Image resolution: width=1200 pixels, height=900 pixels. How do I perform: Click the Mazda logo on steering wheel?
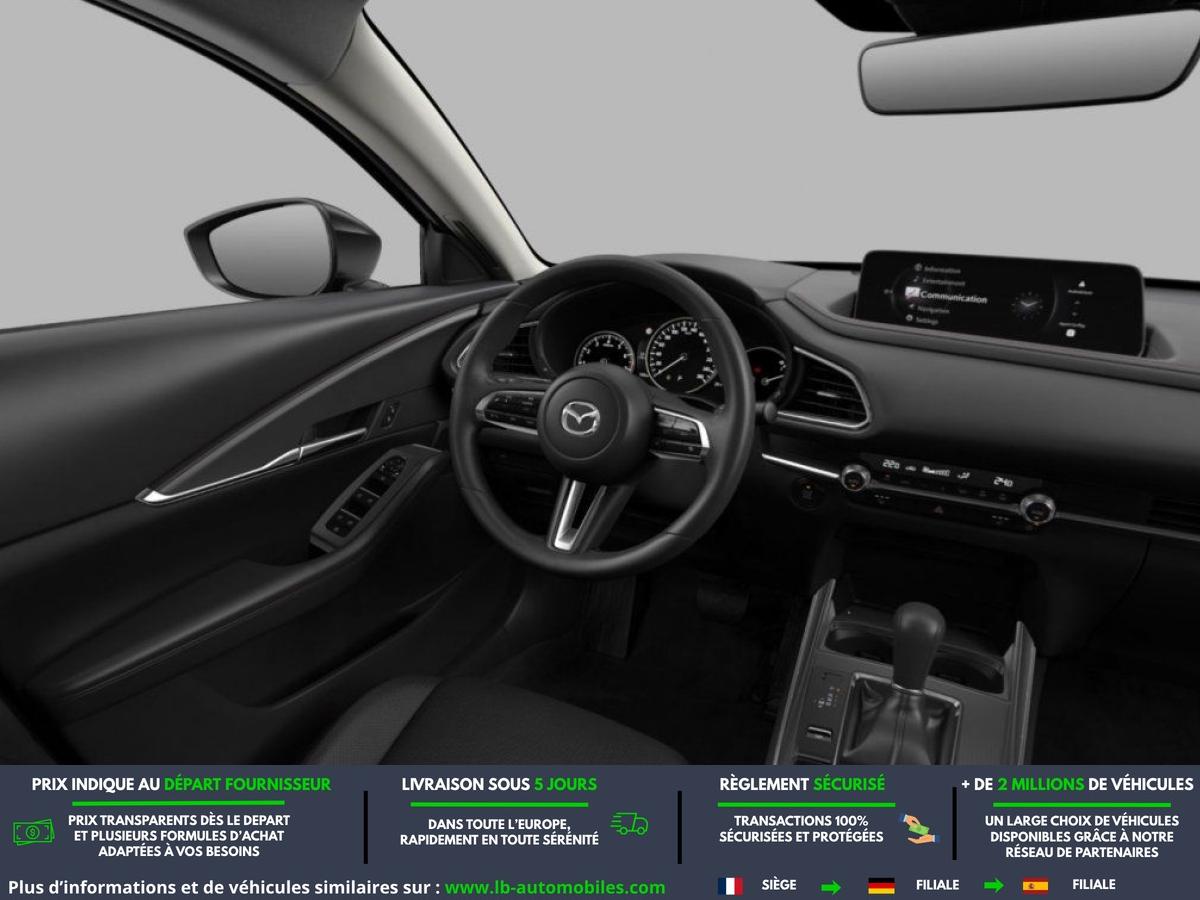pos(577,417)
